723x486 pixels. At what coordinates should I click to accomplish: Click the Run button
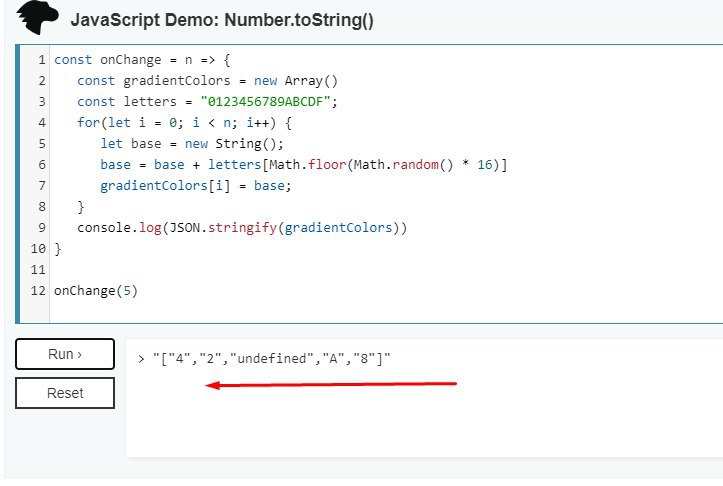tap(65, 354)
